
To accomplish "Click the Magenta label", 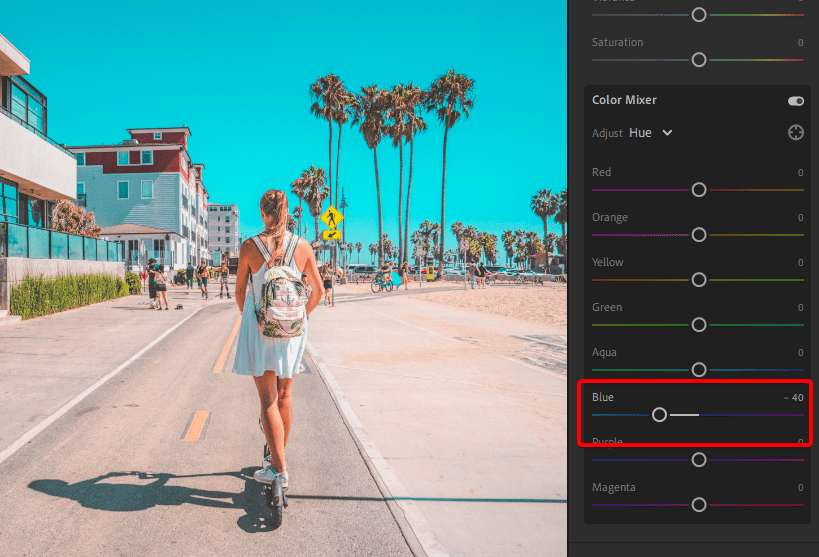I will click(x=614, y=488).
